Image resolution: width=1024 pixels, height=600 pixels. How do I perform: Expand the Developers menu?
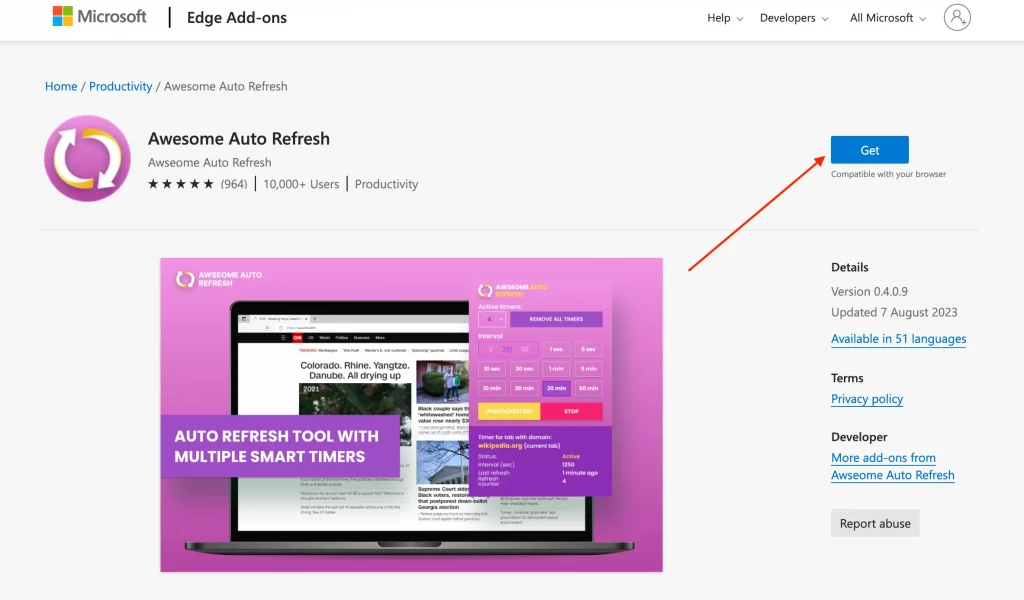point(794,18)
